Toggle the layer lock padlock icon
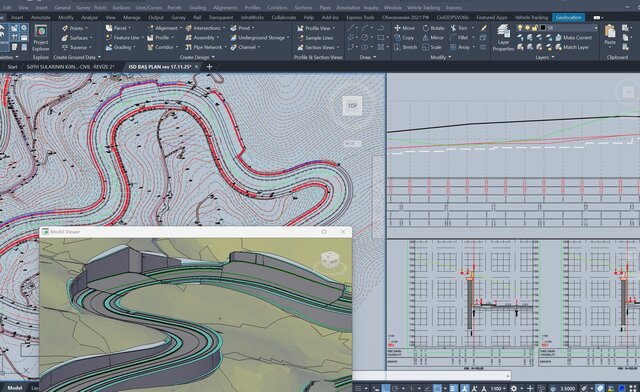This screenshot has height=392, width=640. 535,28
